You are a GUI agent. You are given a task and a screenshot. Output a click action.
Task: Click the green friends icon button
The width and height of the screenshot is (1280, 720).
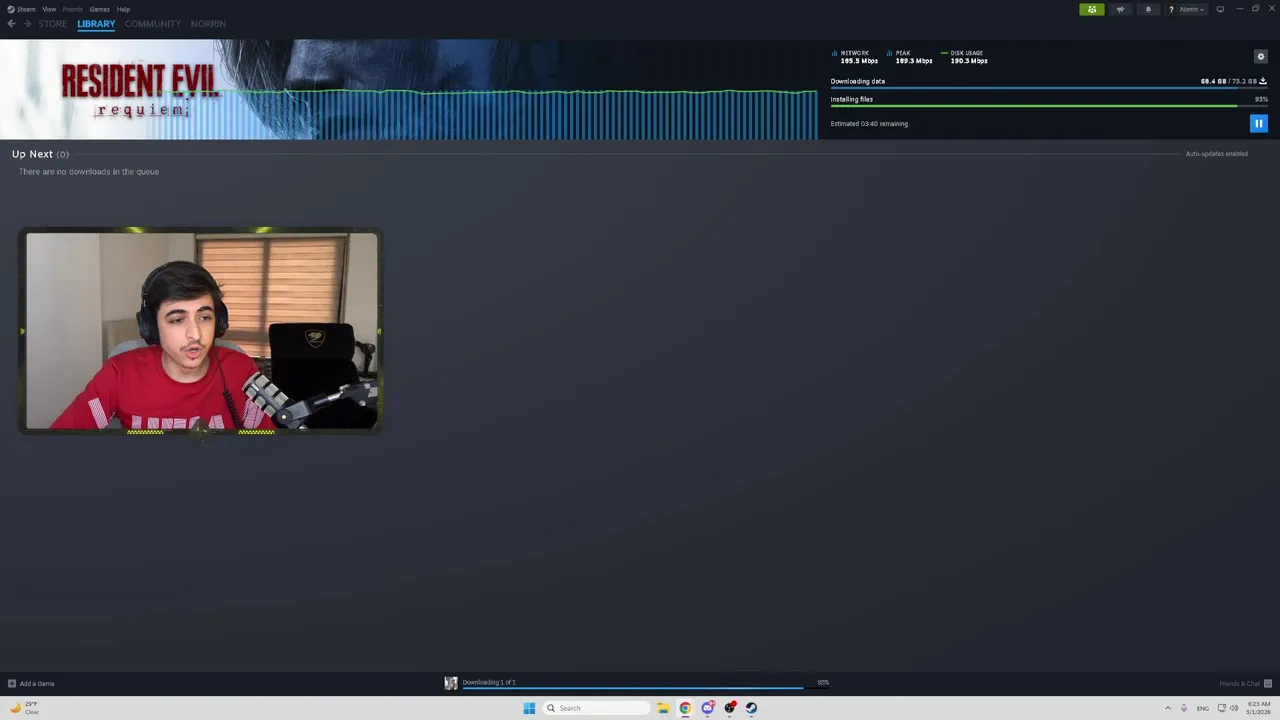click(x=1091, y=9)
